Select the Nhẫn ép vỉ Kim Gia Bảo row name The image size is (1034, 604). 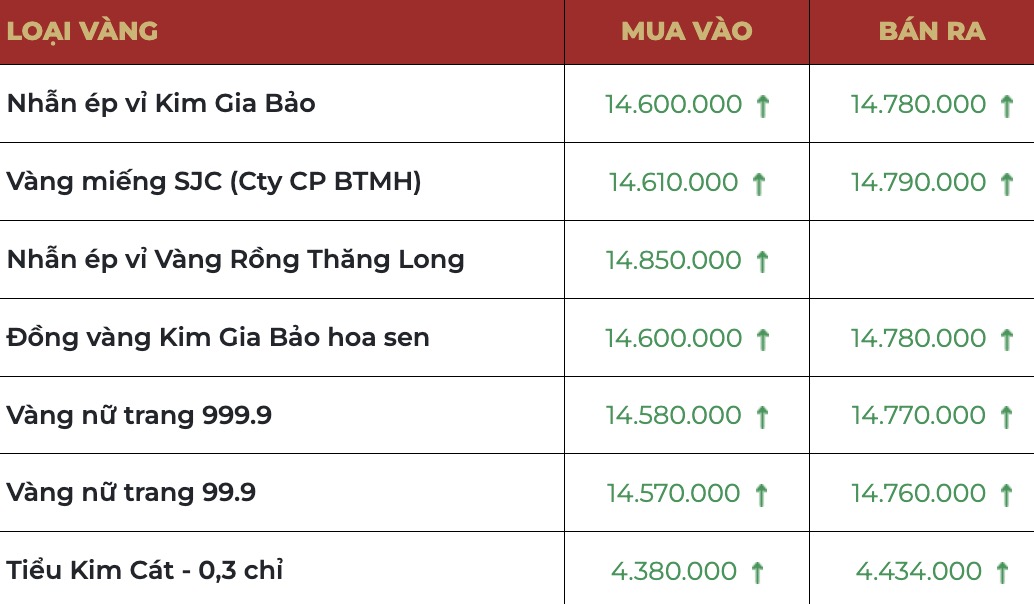[x=161, y=104]
